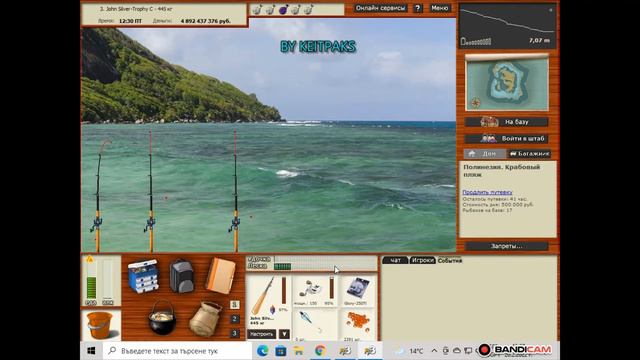Click the fourth pouch icon at top
Image resolution: width=640 pixels, height=360 pixels.
pyautogui.click(x=296, y=9)
